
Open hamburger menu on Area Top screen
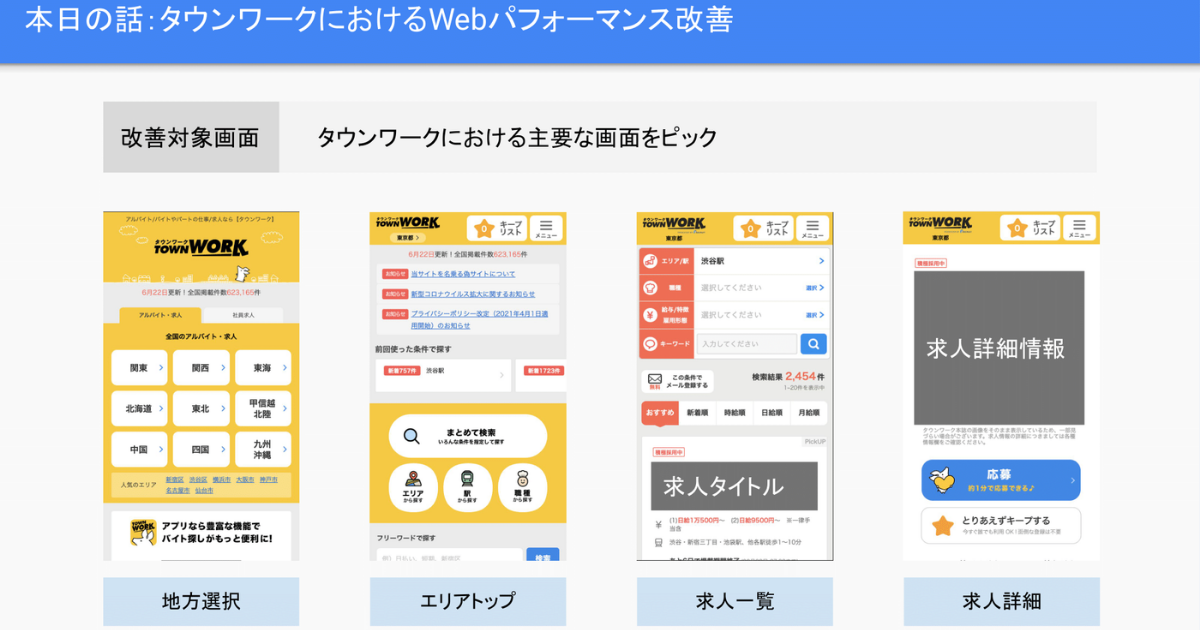tap(546, 228)
